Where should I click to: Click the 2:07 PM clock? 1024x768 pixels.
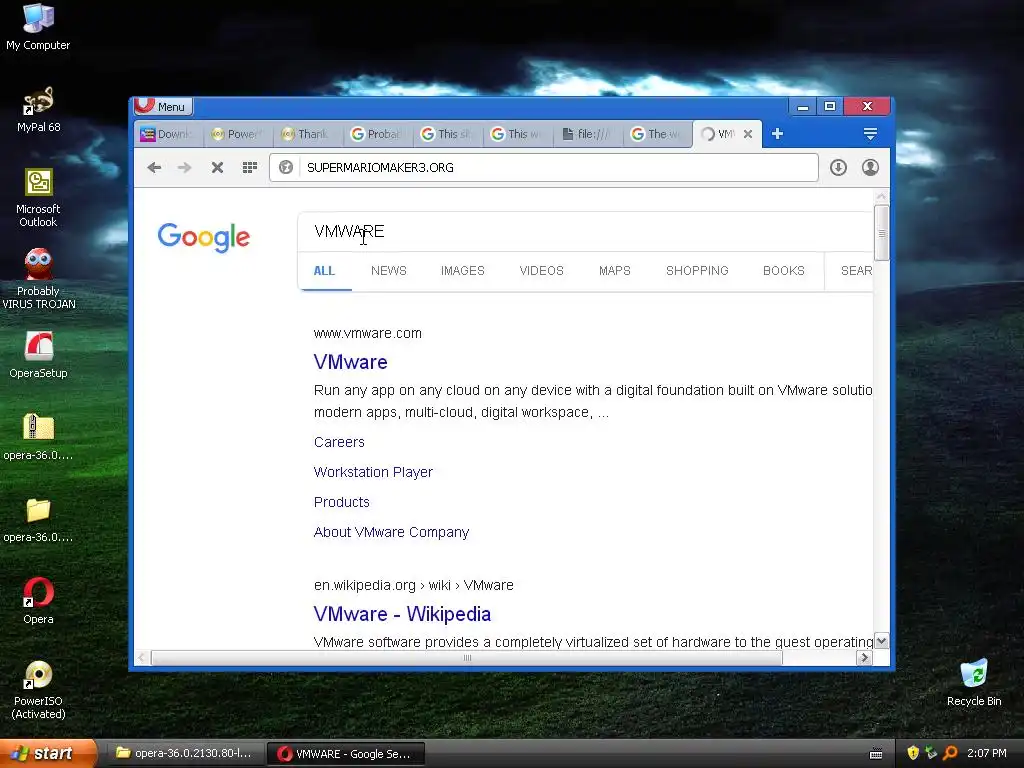click(987, 754)
